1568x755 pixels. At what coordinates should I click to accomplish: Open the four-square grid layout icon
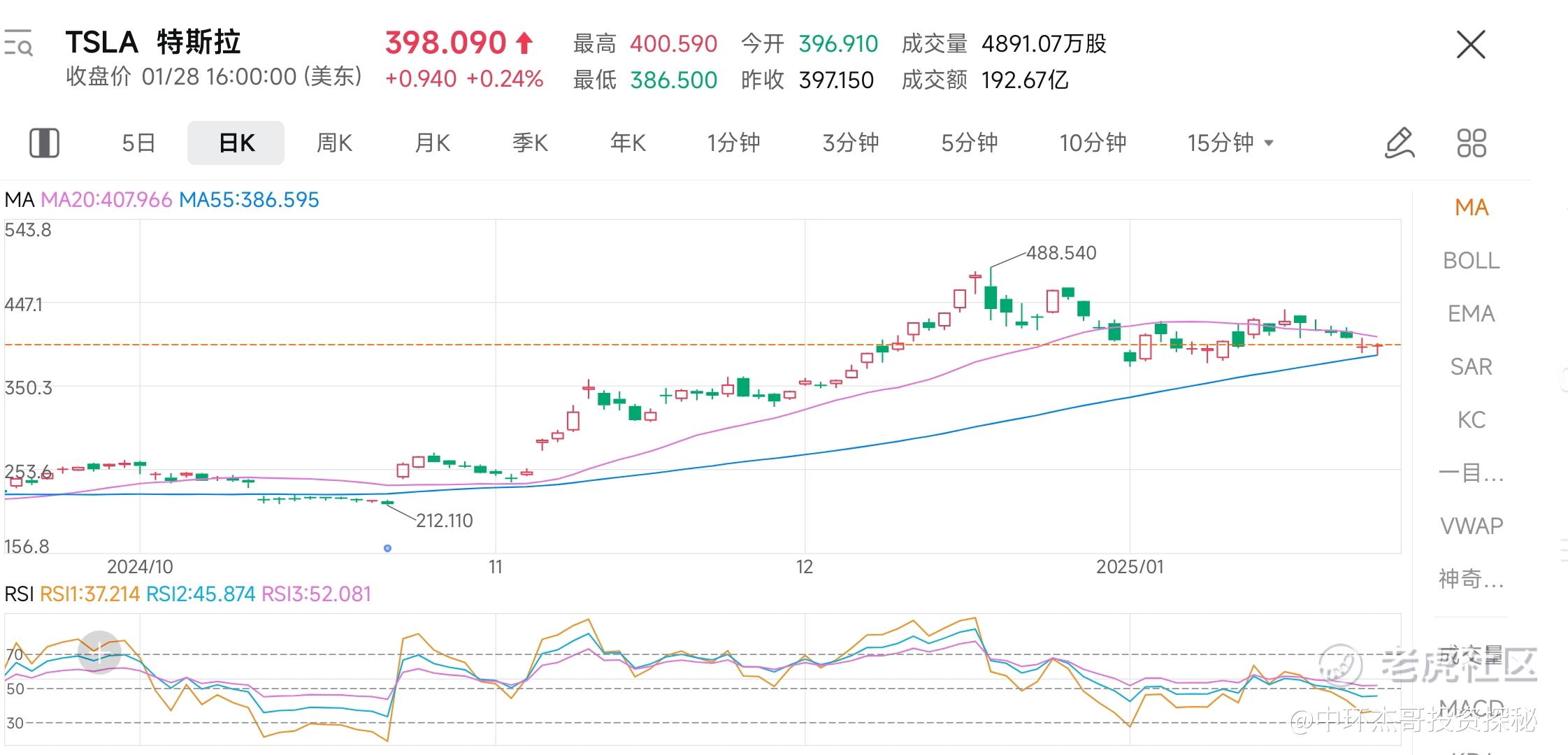(x=1472, y=143)
